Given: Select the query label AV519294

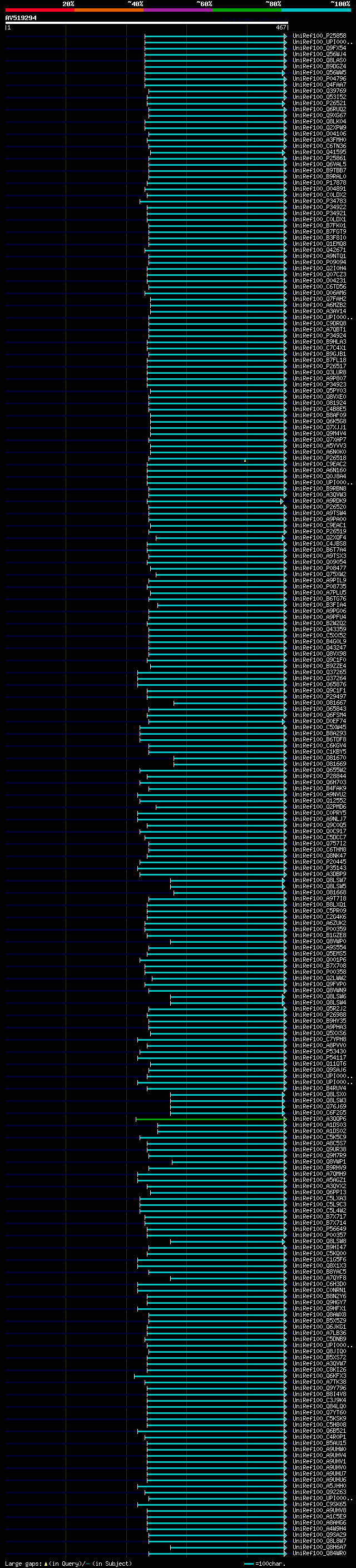Looking at the screenshot, I should [x=21, y=18].
